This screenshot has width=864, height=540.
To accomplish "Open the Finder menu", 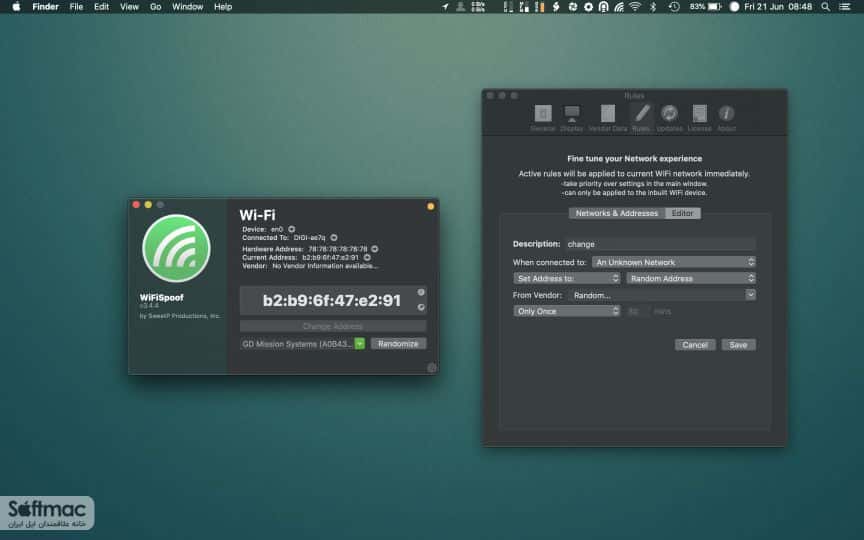I will 45,7.
